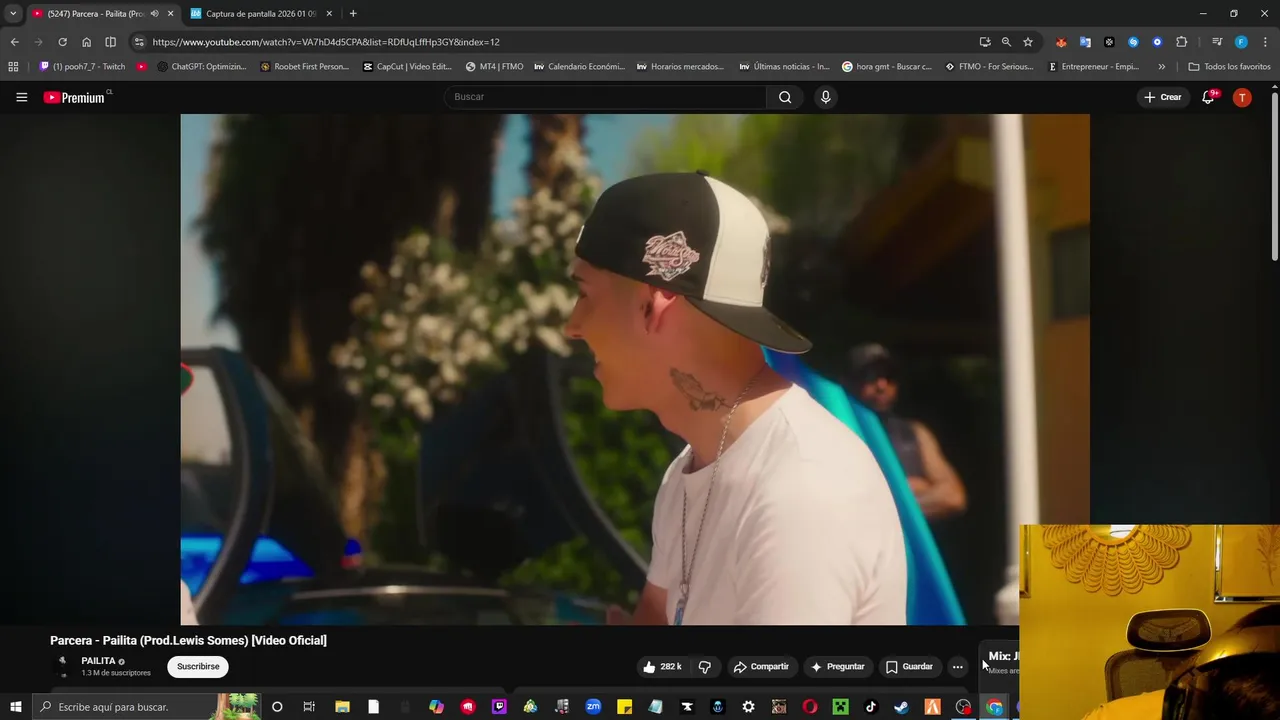Open Task View on the taskbar
Image resolution: width=1280 pixels, height=720 pixels.
click(x=309, y=707)
